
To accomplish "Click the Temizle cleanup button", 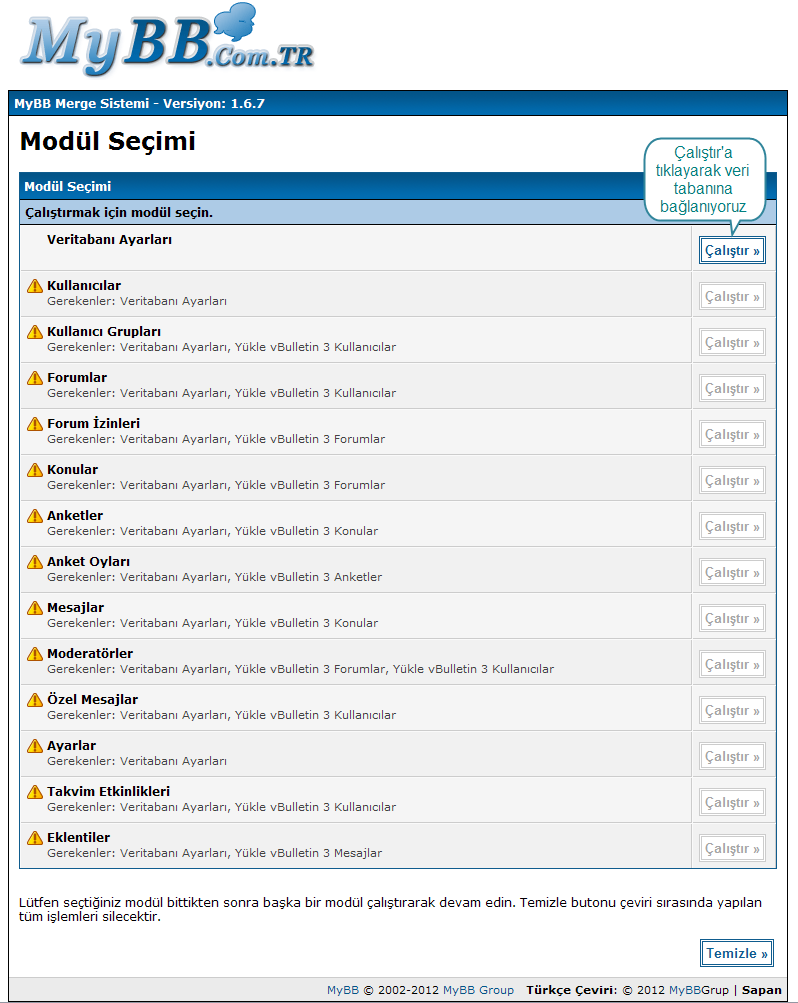I will point(737,953).
